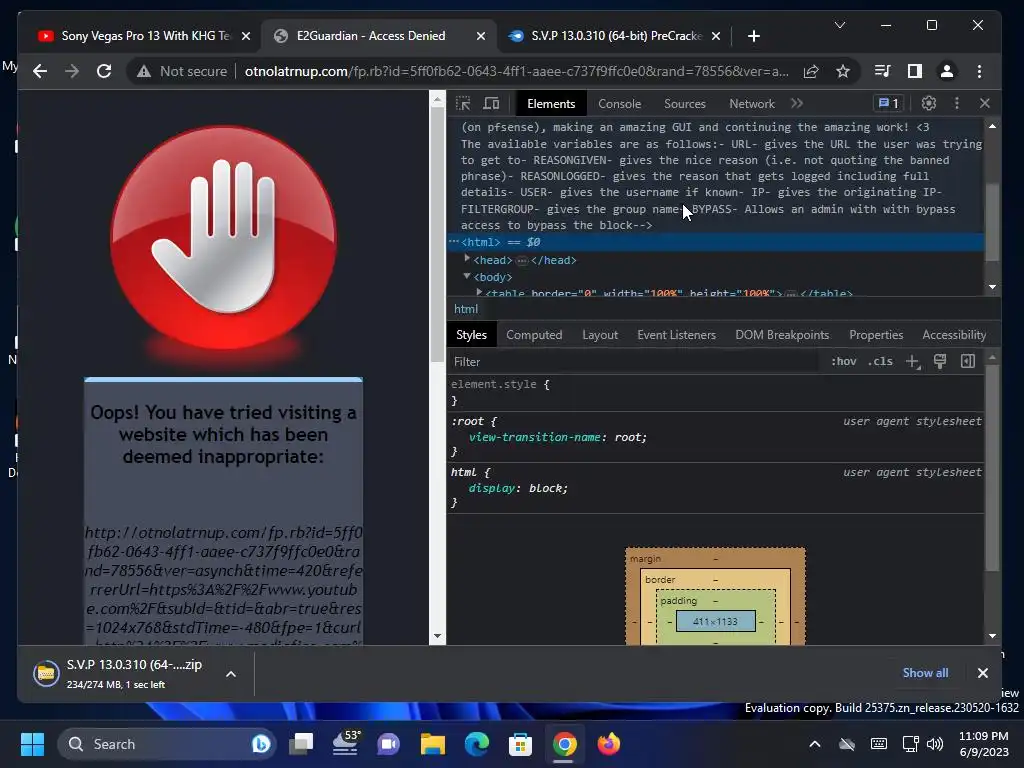Click the view-transition-name property

click(x=534, y=438)
